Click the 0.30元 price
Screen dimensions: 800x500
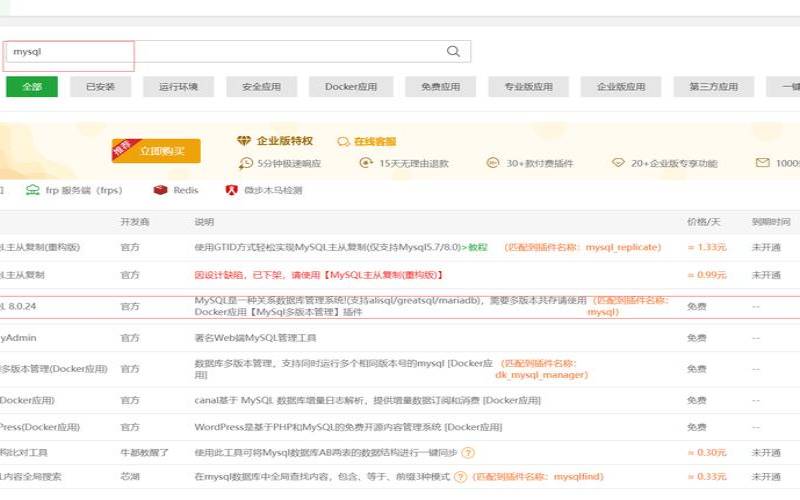[x=707, y=453]
